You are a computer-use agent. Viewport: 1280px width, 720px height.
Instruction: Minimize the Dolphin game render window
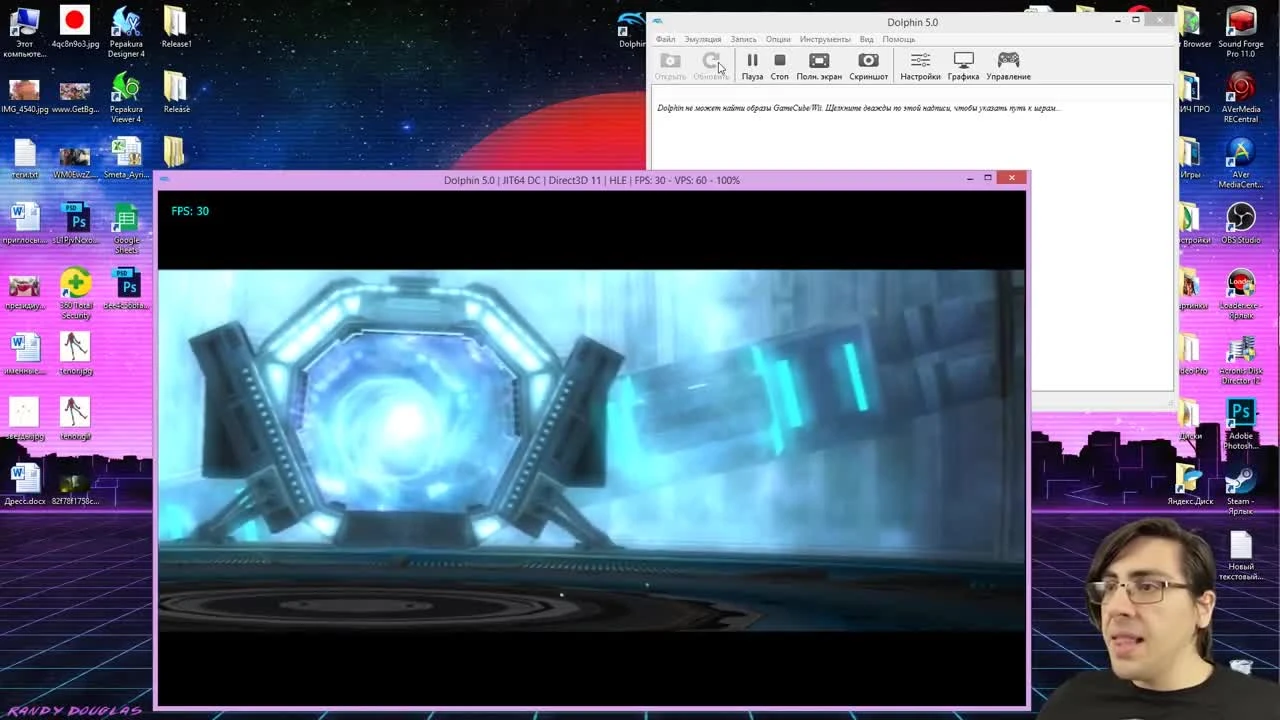(969, 178)
